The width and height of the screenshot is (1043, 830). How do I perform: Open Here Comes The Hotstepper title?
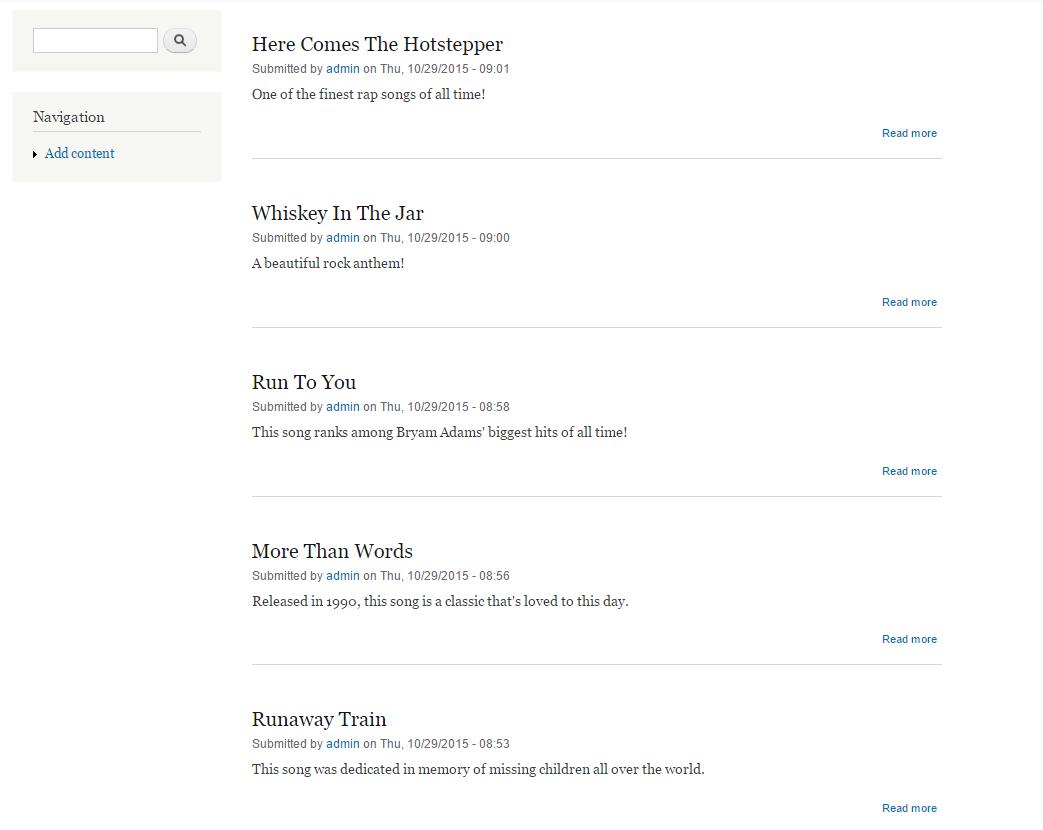377,44
